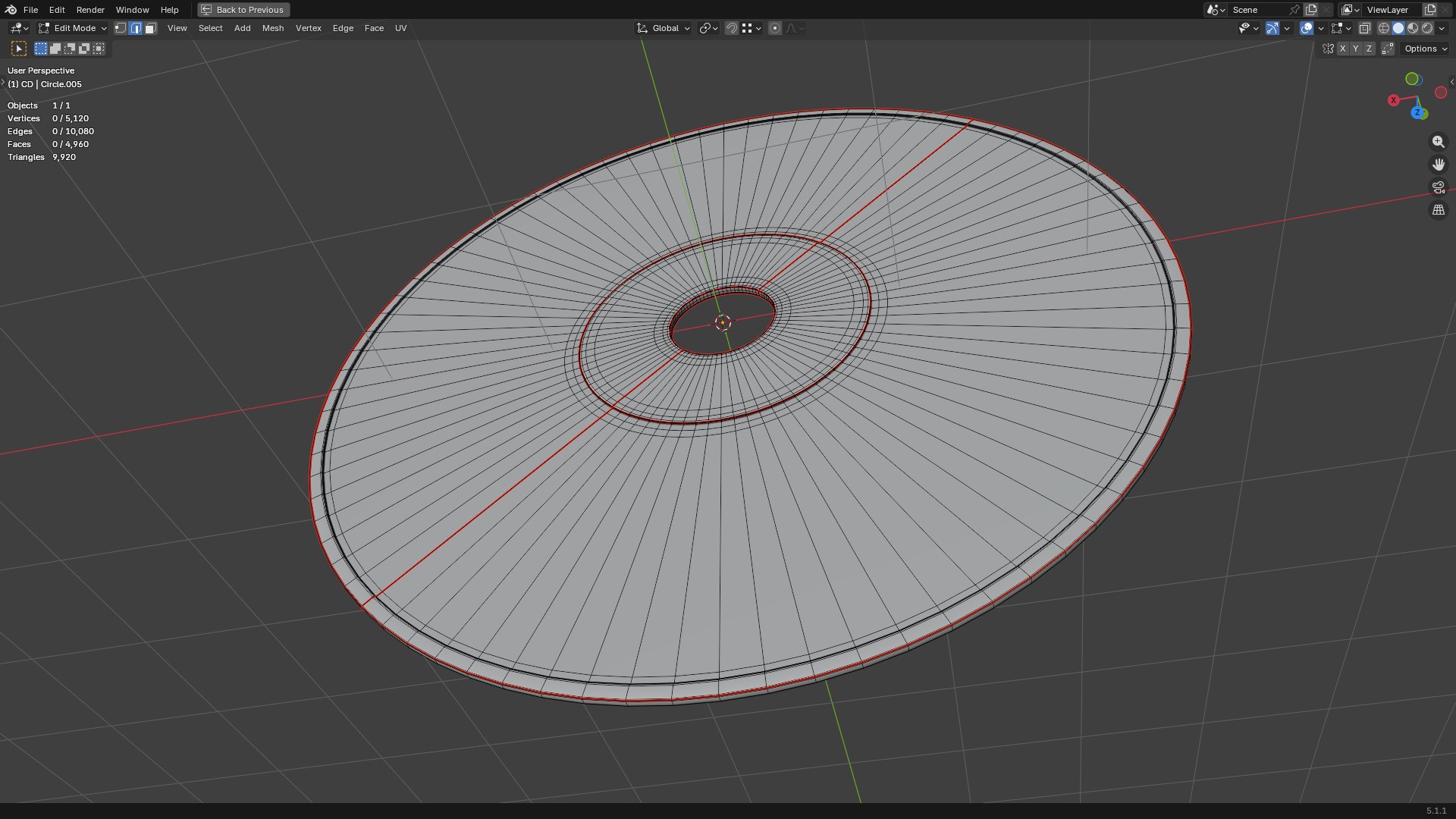Open the overlays options dropdown arrow
The width and height of the screenshot is (1456, 819).
1321,28
